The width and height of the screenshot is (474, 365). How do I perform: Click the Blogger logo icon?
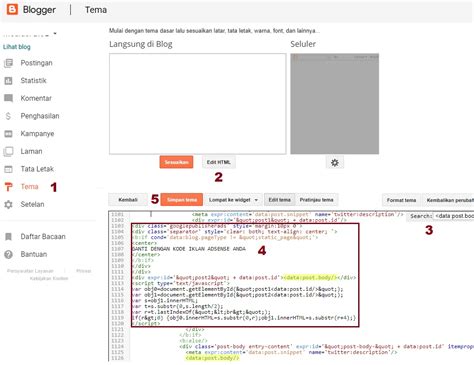pyautogui.click(x=12, y=9)
